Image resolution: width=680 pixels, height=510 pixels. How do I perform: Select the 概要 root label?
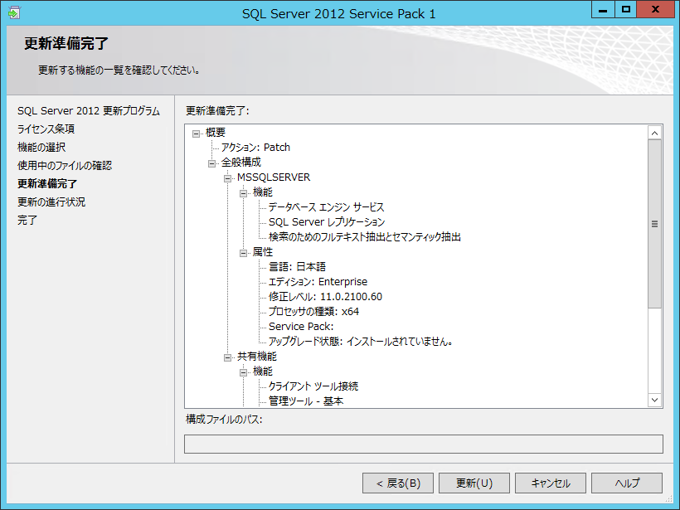(216, 133)
